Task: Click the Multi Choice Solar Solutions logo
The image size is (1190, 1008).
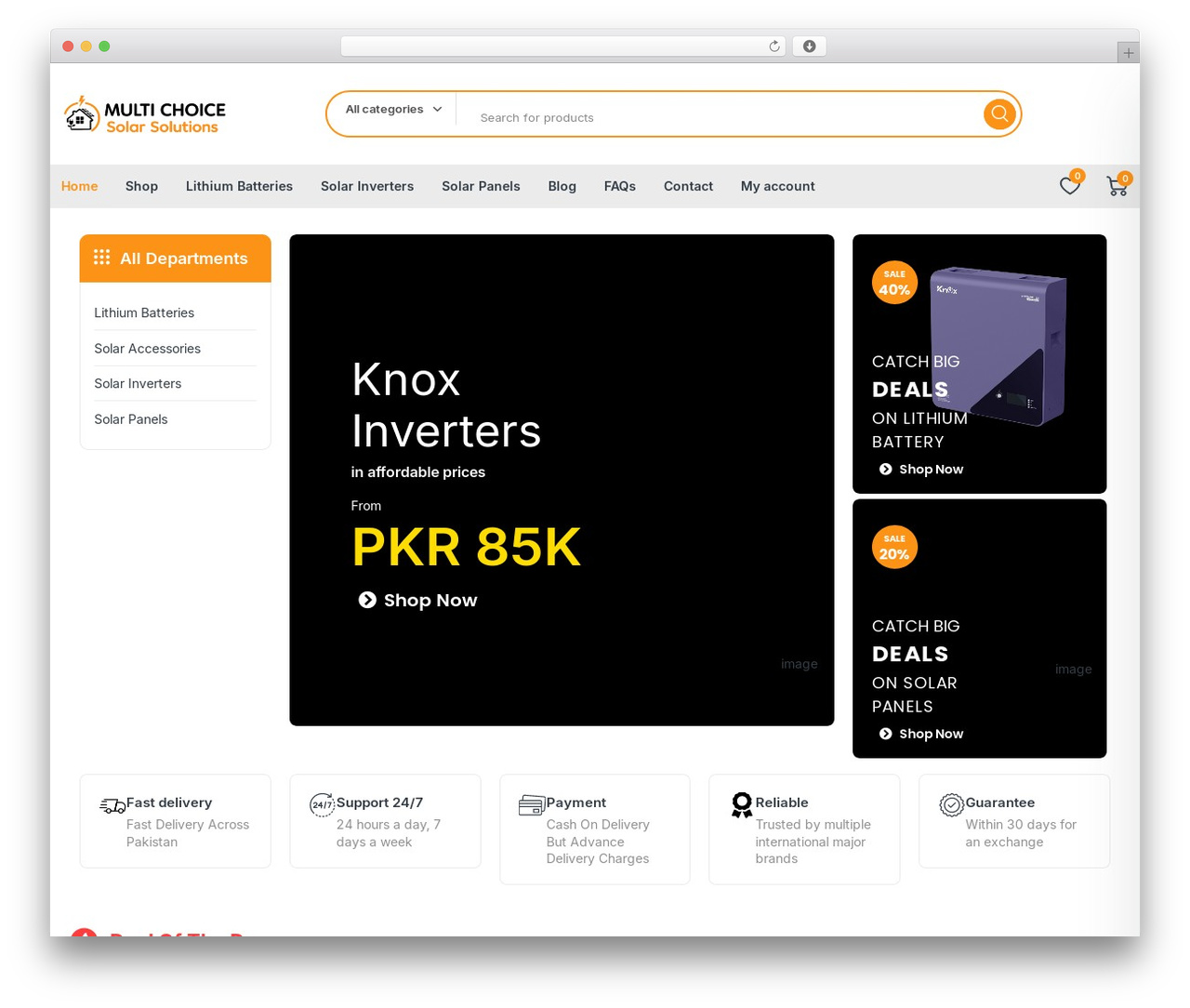Action: pyautogui.click(x=144, y=114)
